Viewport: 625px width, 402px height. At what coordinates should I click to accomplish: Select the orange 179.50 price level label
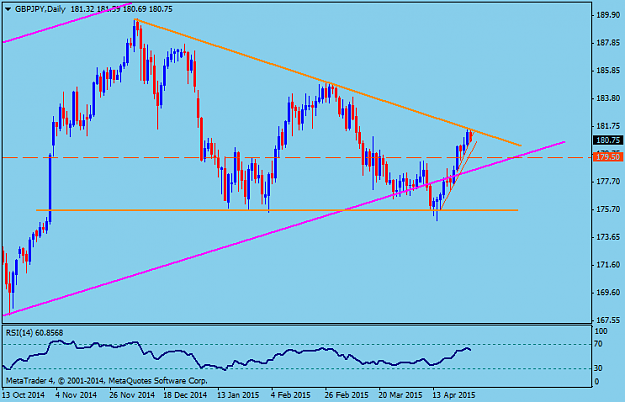tap(608, 157)
